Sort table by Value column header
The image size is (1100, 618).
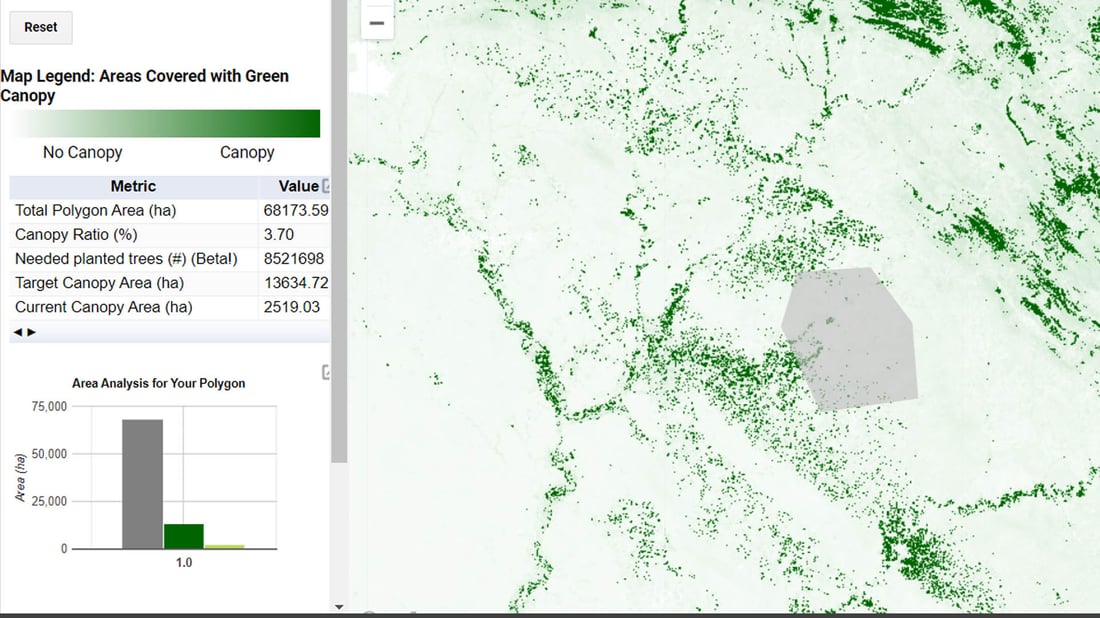point(297,186)
